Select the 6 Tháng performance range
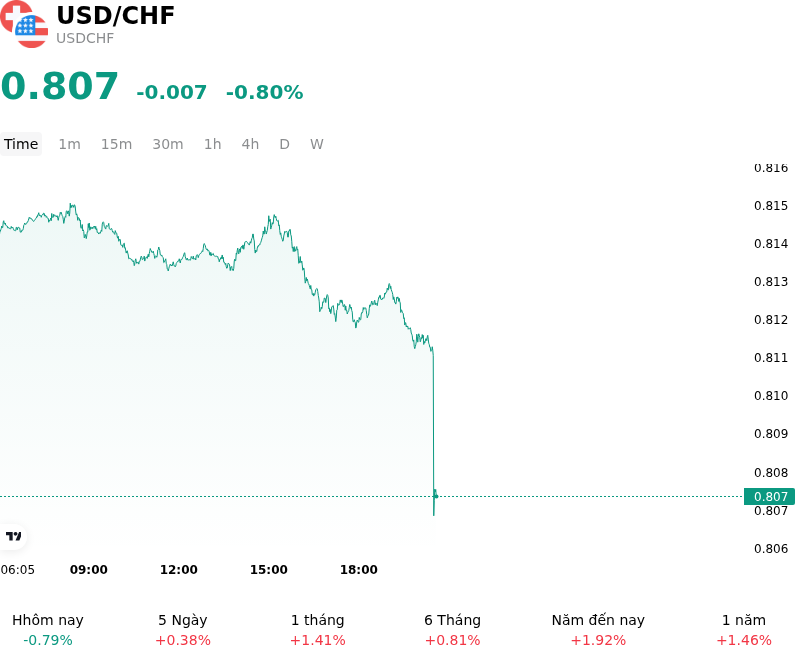 pyautogui.click(x=453, y=630)
